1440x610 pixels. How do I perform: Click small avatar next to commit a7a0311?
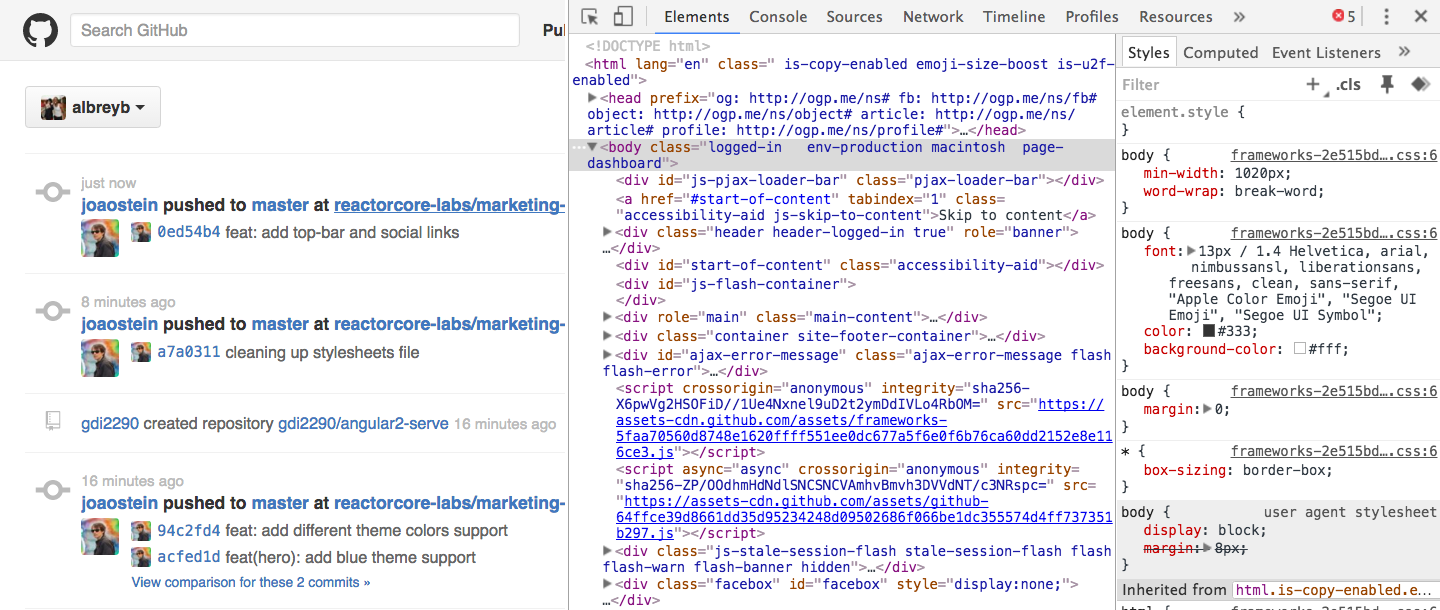point(141,352)
